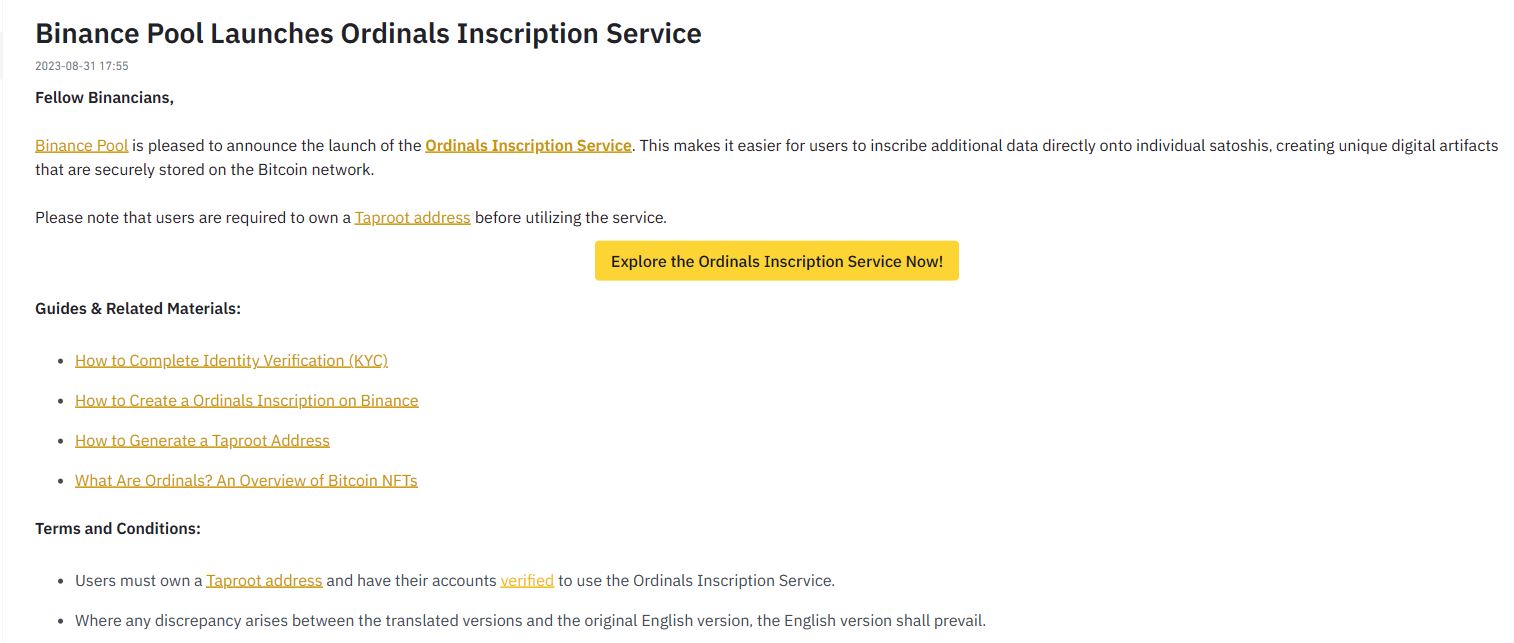The width and height of the screenshot is (1514, 643).
Task: Click the English version shall prevail sentence
Action: pyautogui.click(x=530, y=620)
